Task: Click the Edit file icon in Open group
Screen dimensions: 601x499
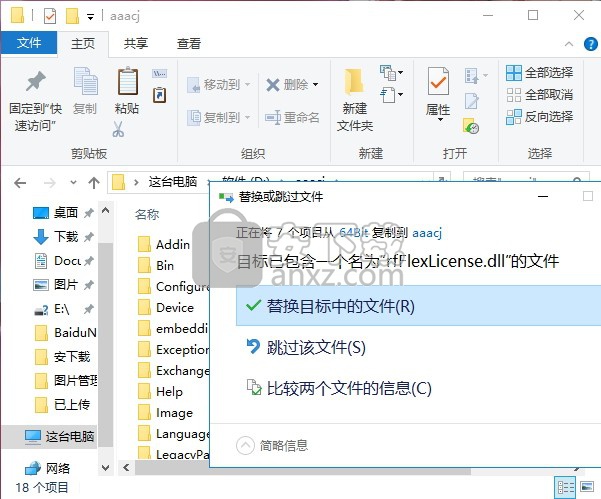Action: (471, 101)
